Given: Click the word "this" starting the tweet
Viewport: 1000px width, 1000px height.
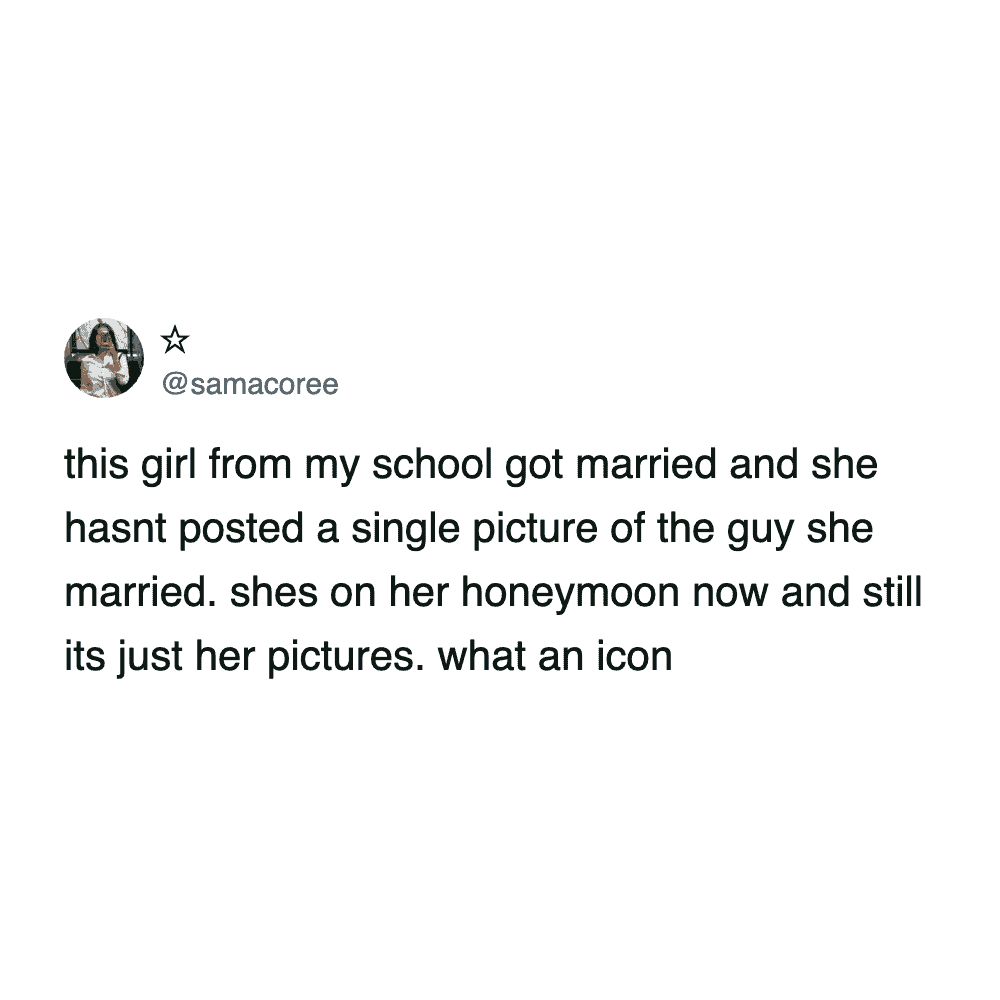Looking at the screenshot, I should [x=96, y=464].
